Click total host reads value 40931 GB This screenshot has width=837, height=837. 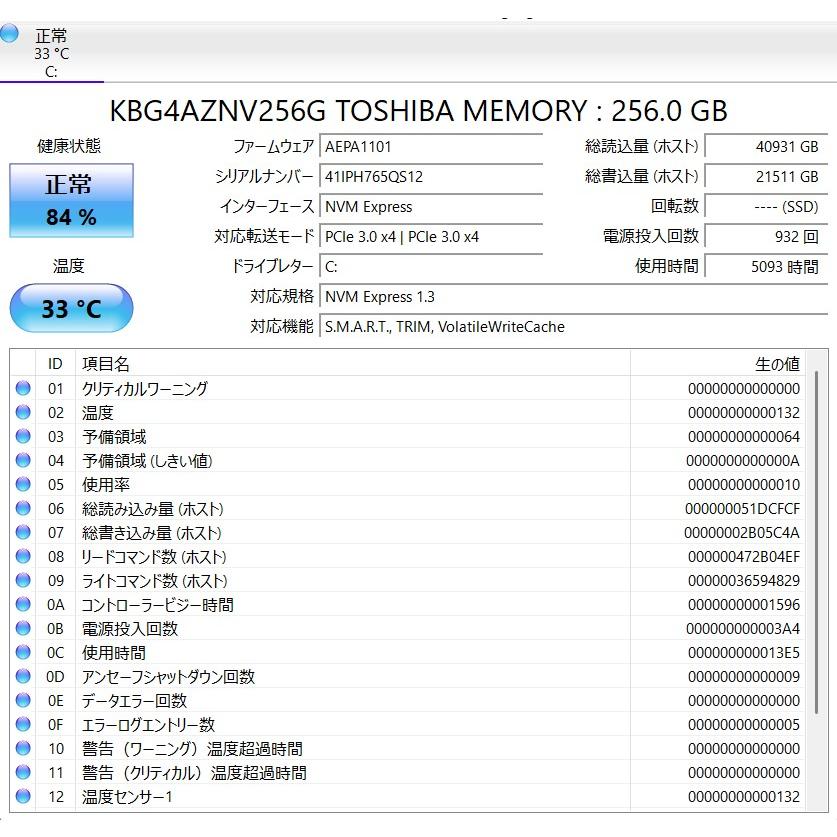767,146
